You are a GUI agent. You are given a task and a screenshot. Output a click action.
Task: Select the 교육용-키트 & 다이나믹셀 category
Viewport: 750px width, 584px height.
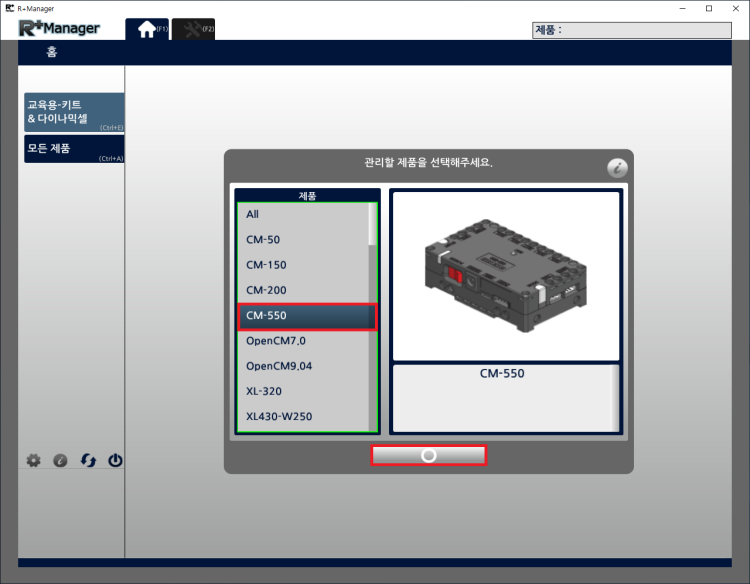(73, 112)
